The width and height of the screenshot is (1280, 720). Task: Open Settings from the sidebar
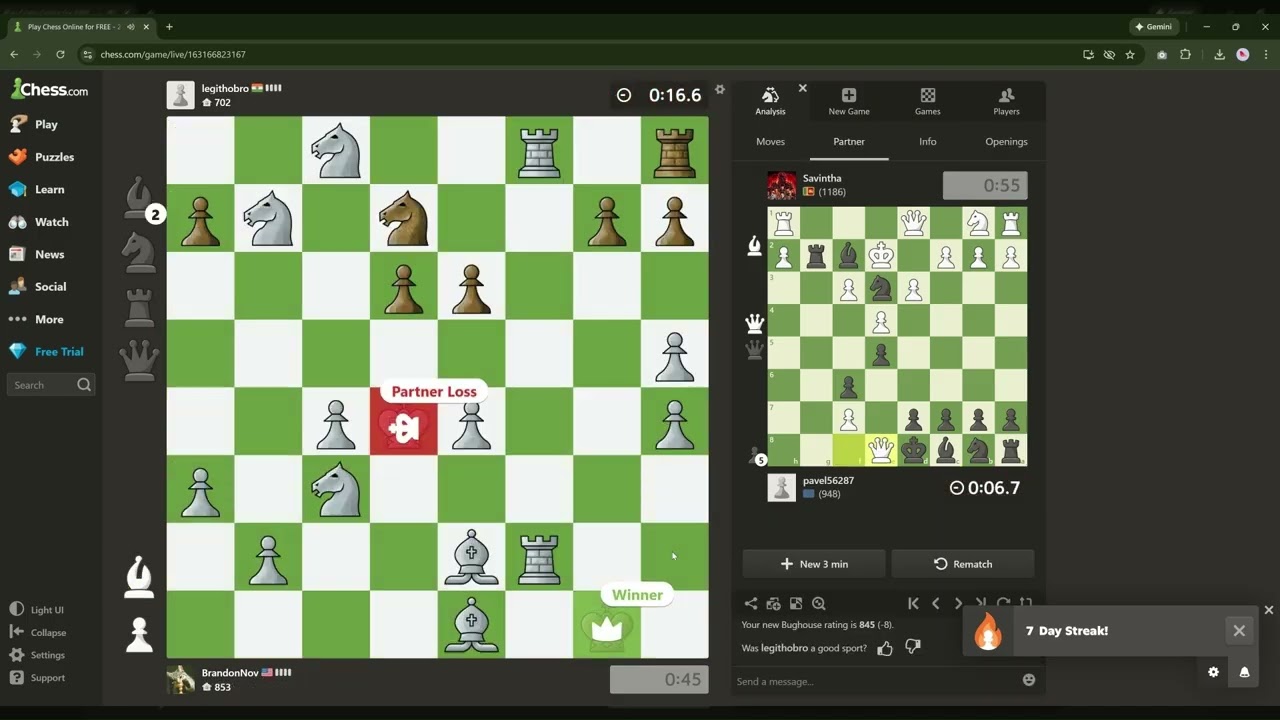(x=38, y=655)
